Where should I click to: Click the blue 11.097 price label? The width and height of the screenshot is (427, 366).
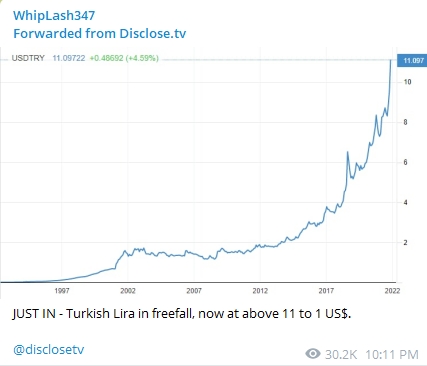412,61
